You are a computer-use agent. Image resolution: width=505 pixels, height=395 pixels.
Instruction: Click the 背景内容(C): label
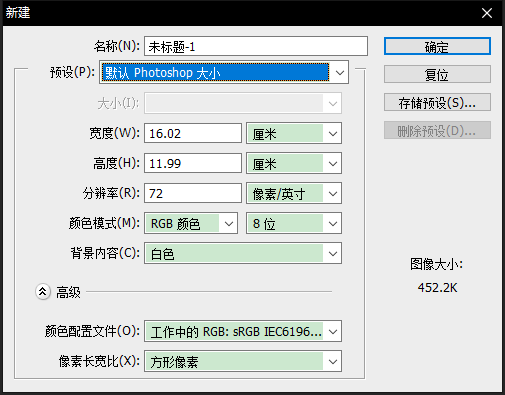(x=105, y=253)
